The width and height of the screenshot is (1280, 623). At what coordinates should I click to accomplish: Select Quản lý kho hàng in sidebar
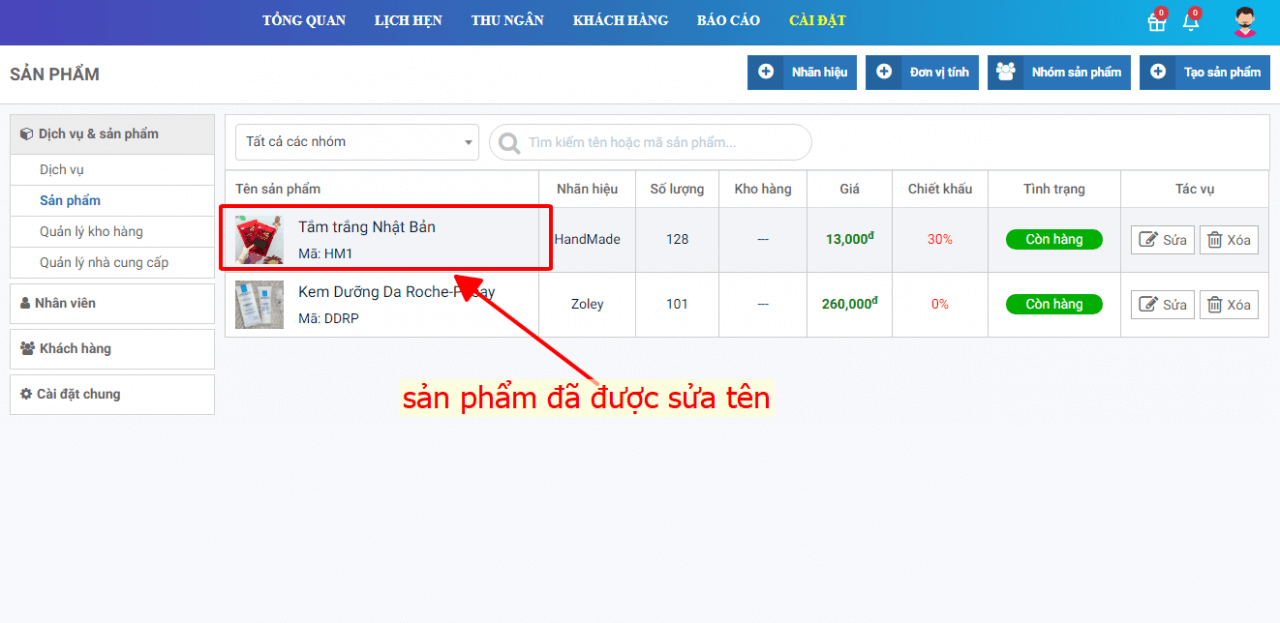pyautogui.click(x=91, y=232)
